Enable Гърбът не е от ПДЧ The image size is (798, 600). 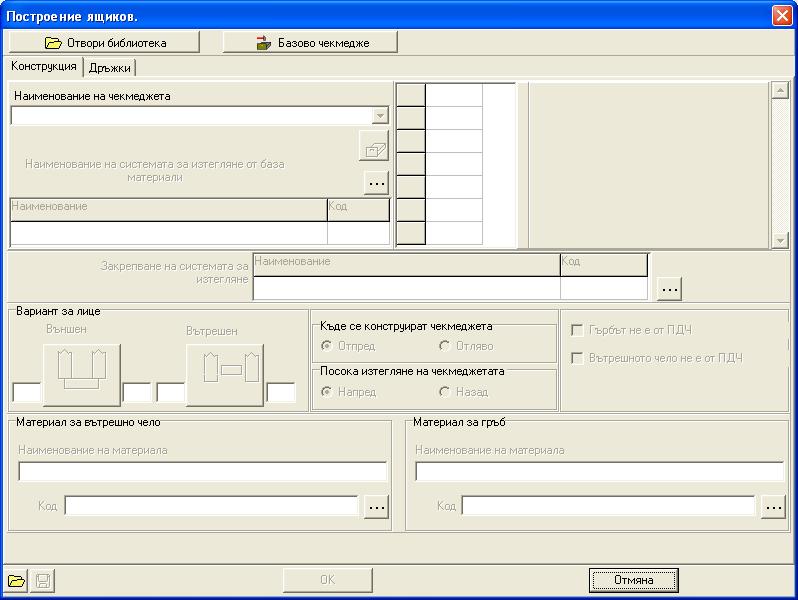pyautogui.click(x=577, y=331)
